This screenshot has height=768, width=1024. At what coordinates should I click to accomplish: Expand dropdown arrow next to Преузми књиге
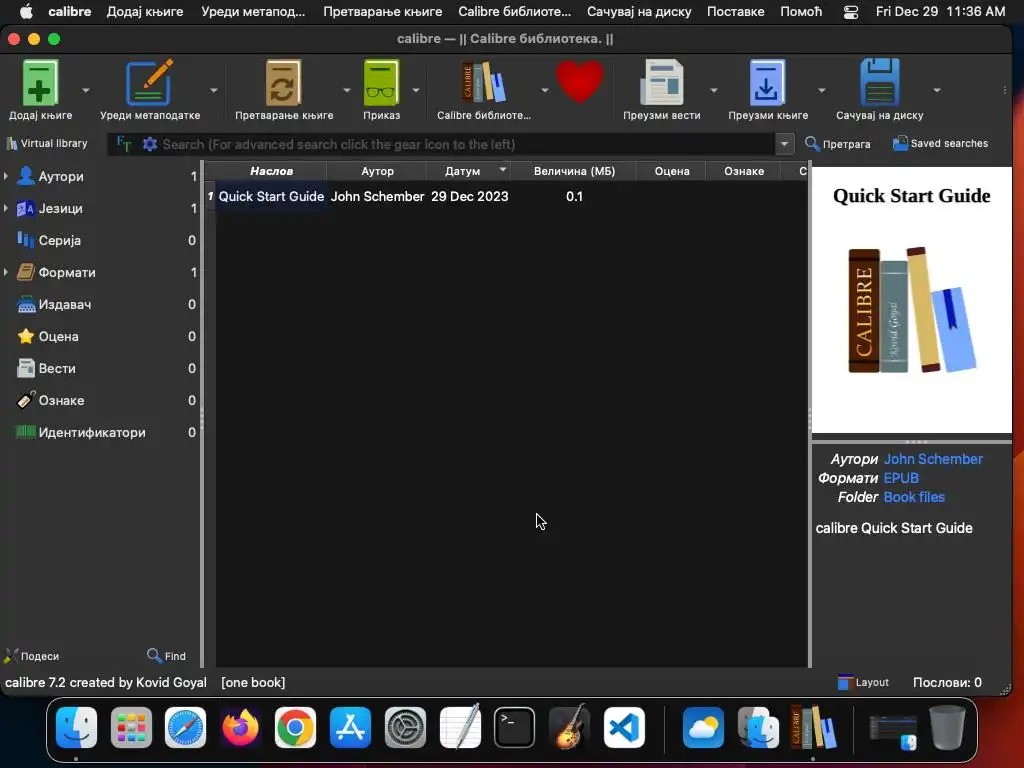pyautogui.click(x=822, y=90)
